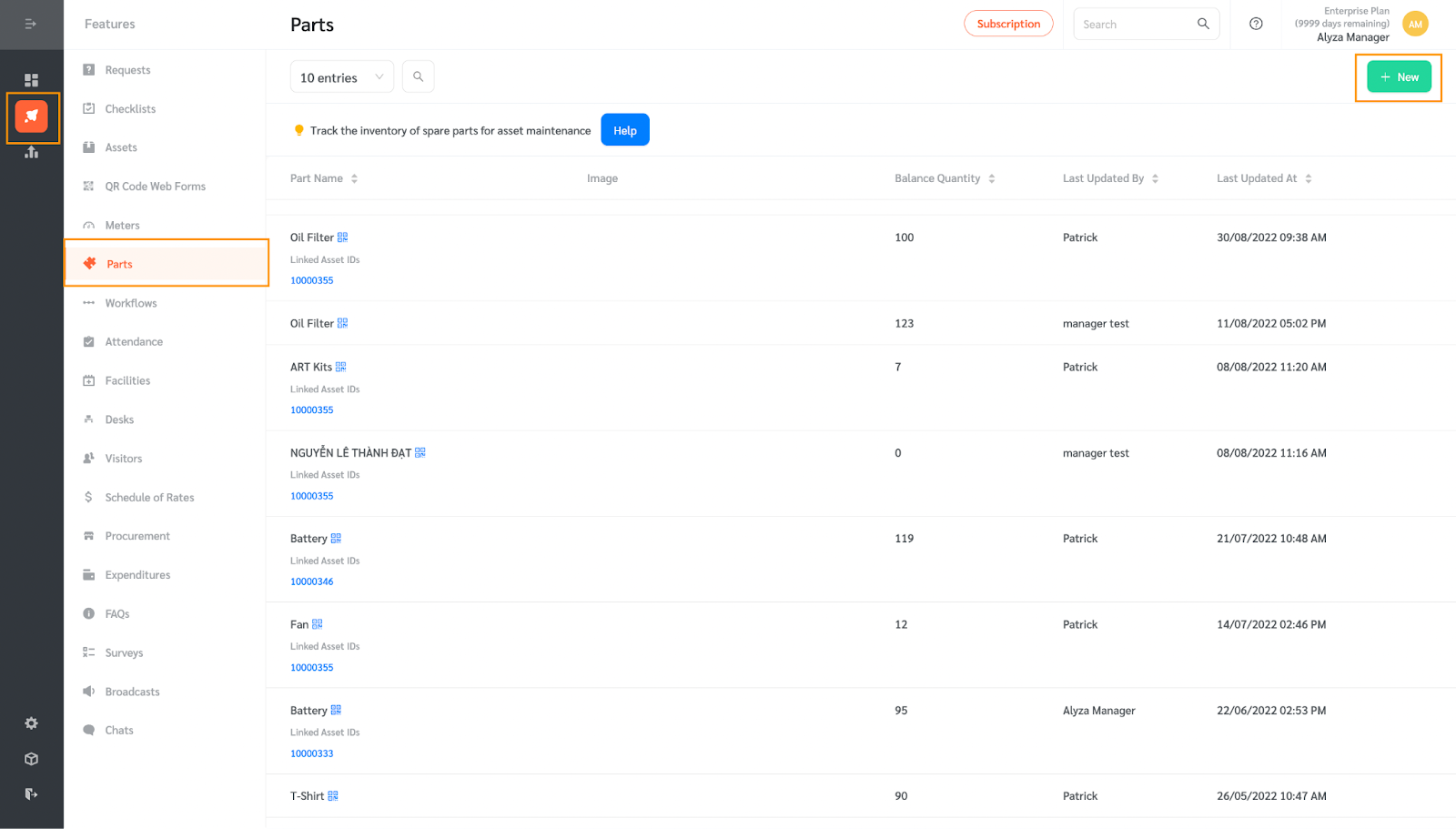The image size is (1456, 829).
Task: Click the dashboard grid icon in left rail
Action: coord(31,80)
